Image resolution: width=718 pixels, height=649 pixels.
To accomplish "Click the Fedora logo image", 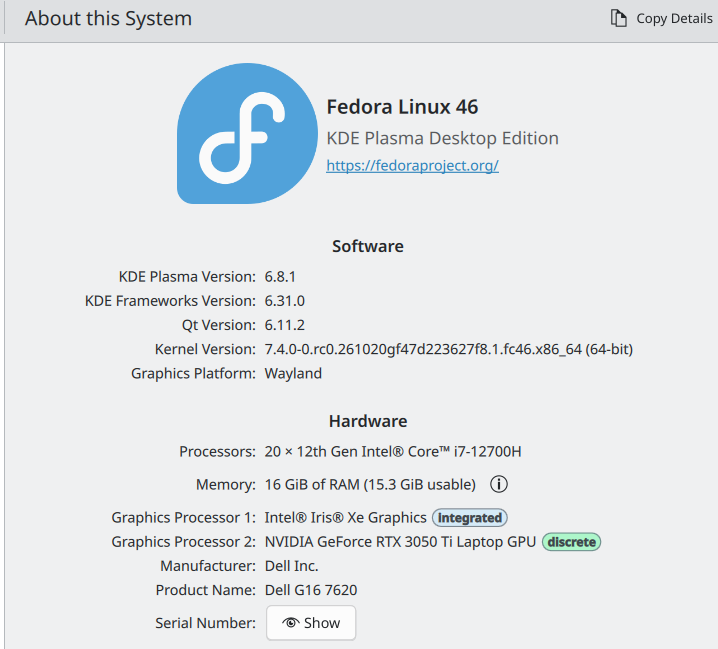I will 247,133.
